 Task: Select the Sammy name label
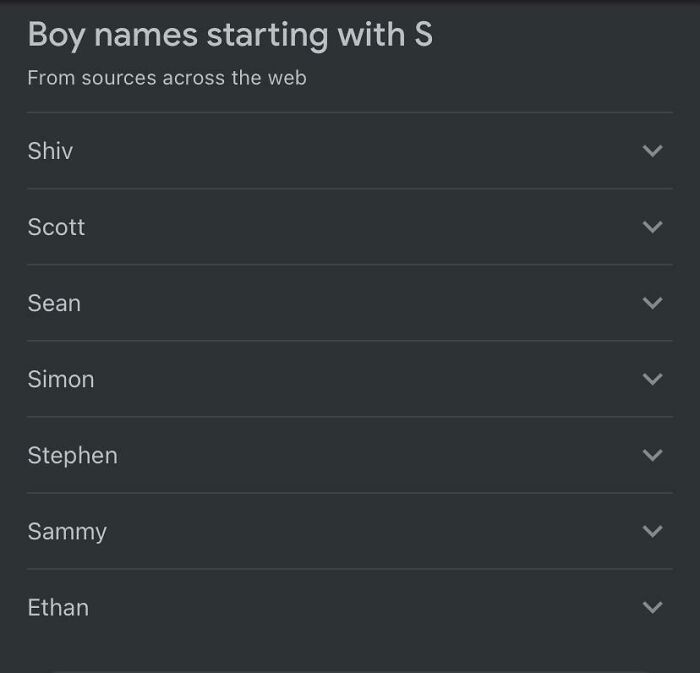point(67,532)
